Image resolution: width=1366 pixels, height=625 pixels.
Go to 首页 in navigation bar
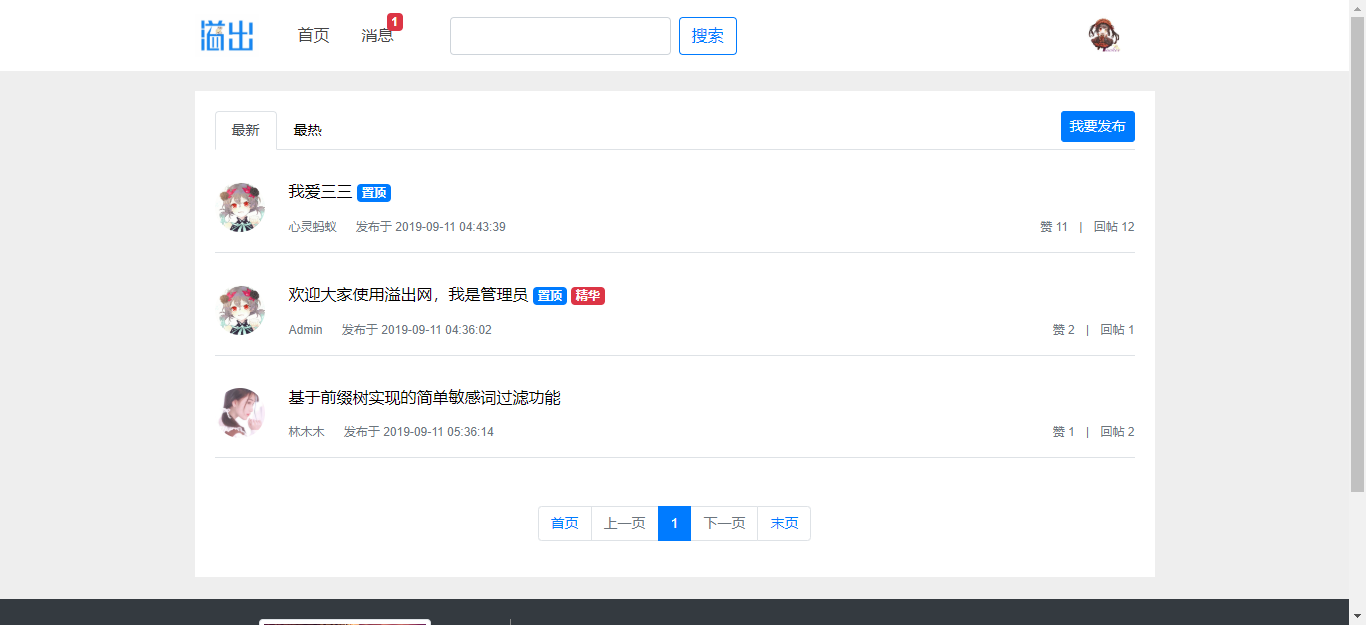click(313, 35)
